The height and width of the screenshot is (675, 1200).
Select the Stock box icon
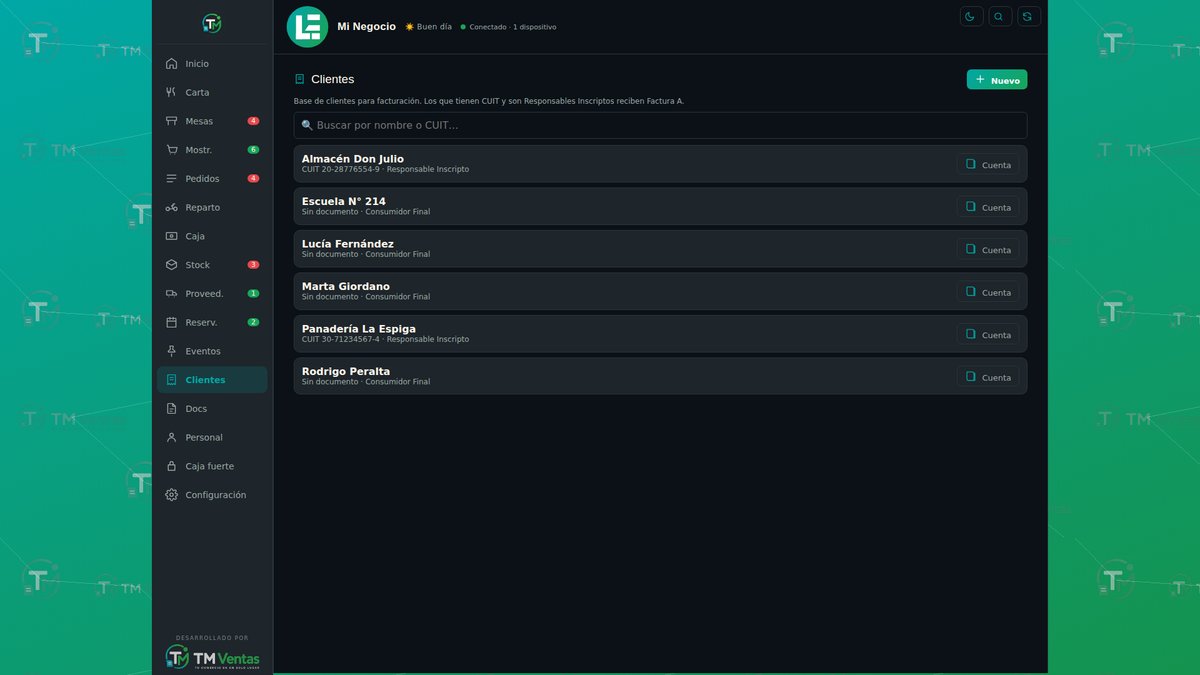click(172, 265)
